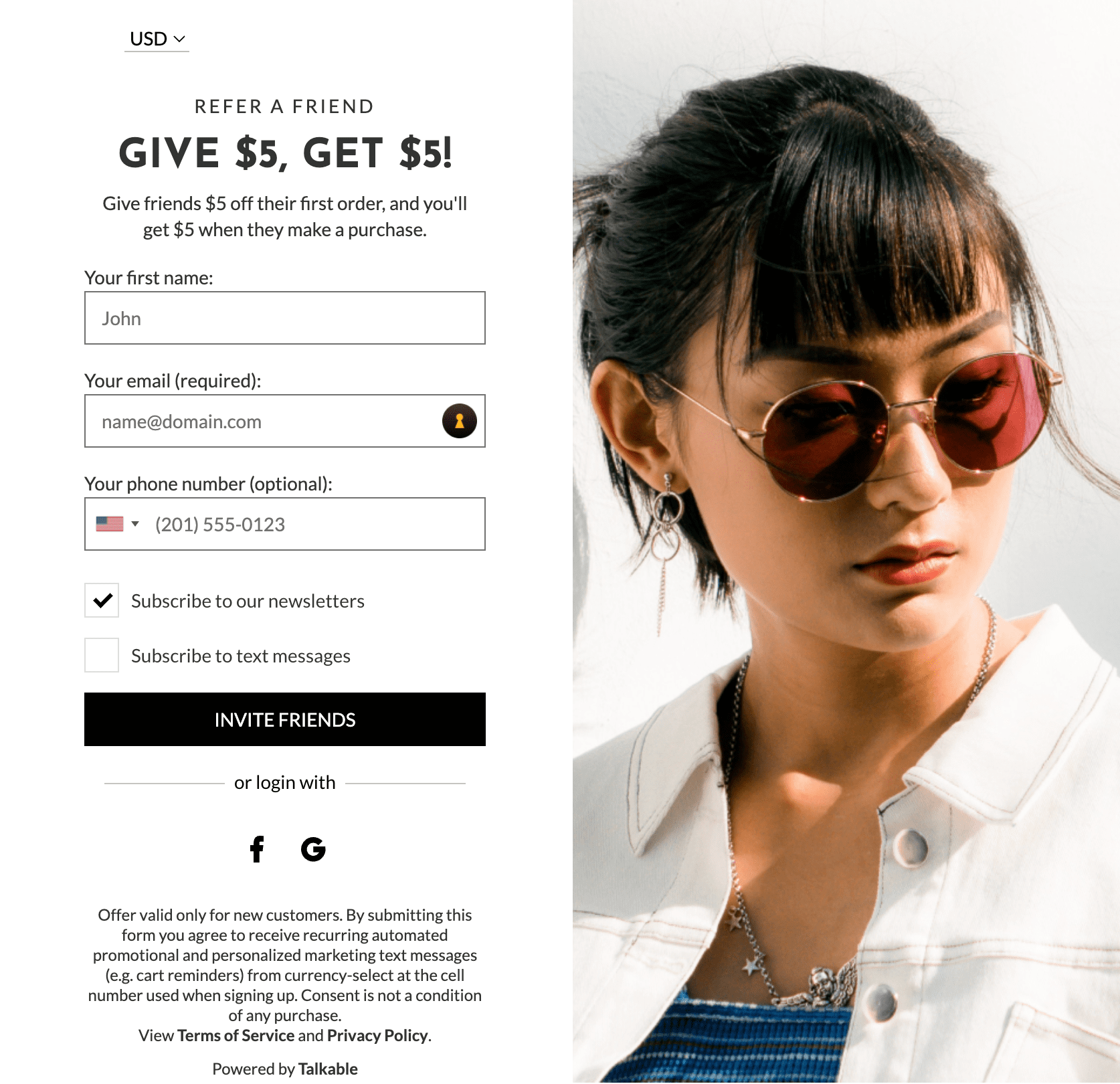Expand the phone country code arrow
The image size is (1120, 1084).
tap(135, 524)
